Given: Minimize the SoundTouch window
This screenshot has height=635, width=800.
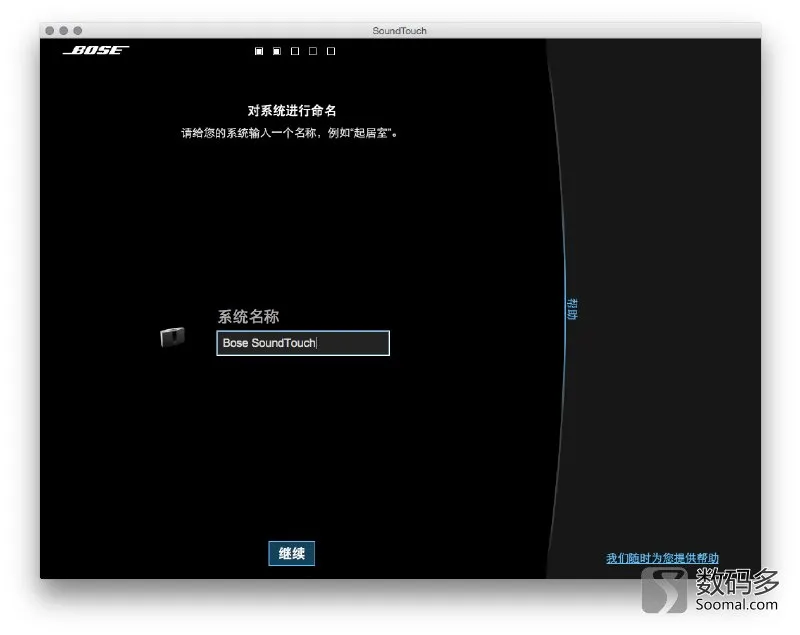Looking at the screenshot, I should pos(64,31).
